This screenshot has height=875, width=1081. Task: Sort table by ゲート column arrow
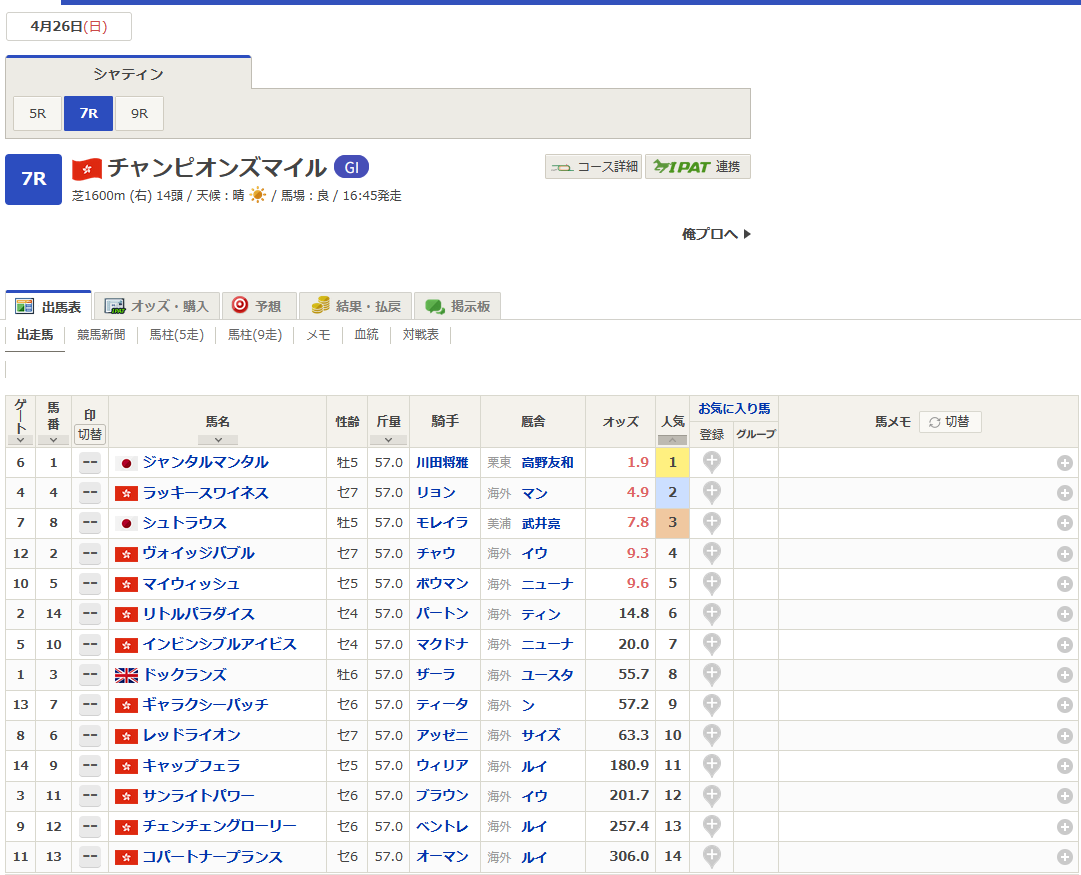pyautogui.click(x=21, y=440)
